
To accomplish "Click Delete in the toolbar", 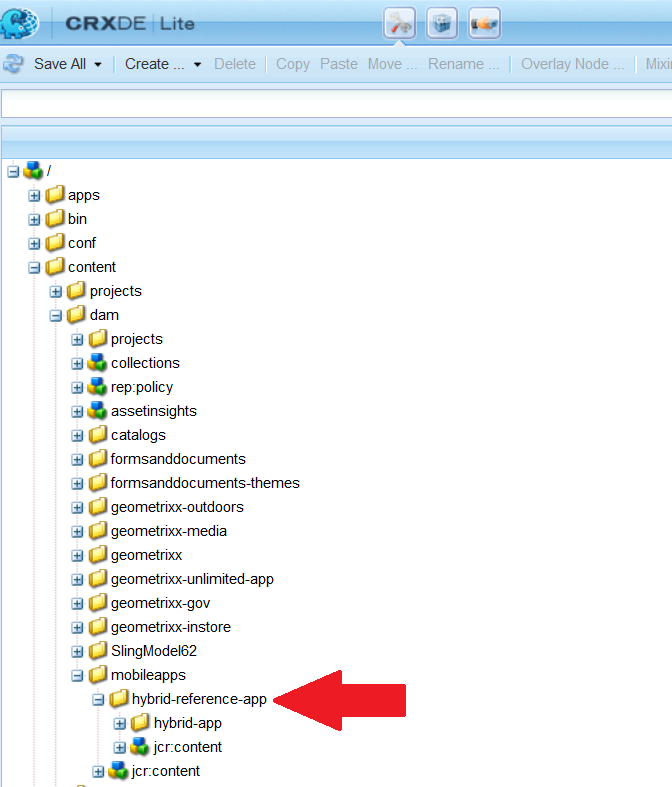I will 235,64.
